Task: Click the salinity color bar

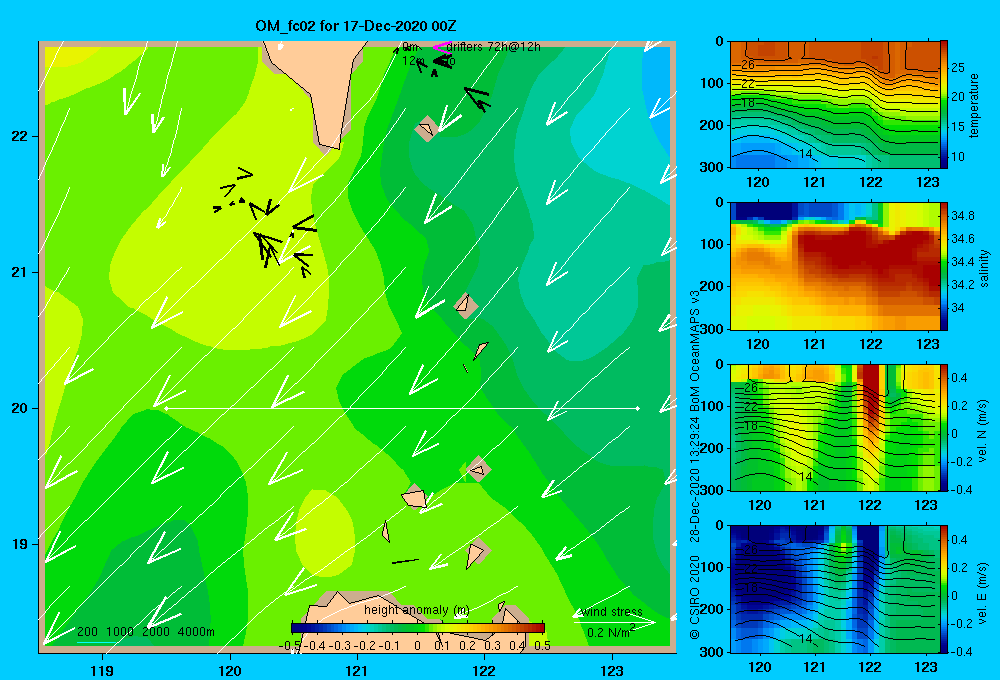Action: [x=944, y=266]
